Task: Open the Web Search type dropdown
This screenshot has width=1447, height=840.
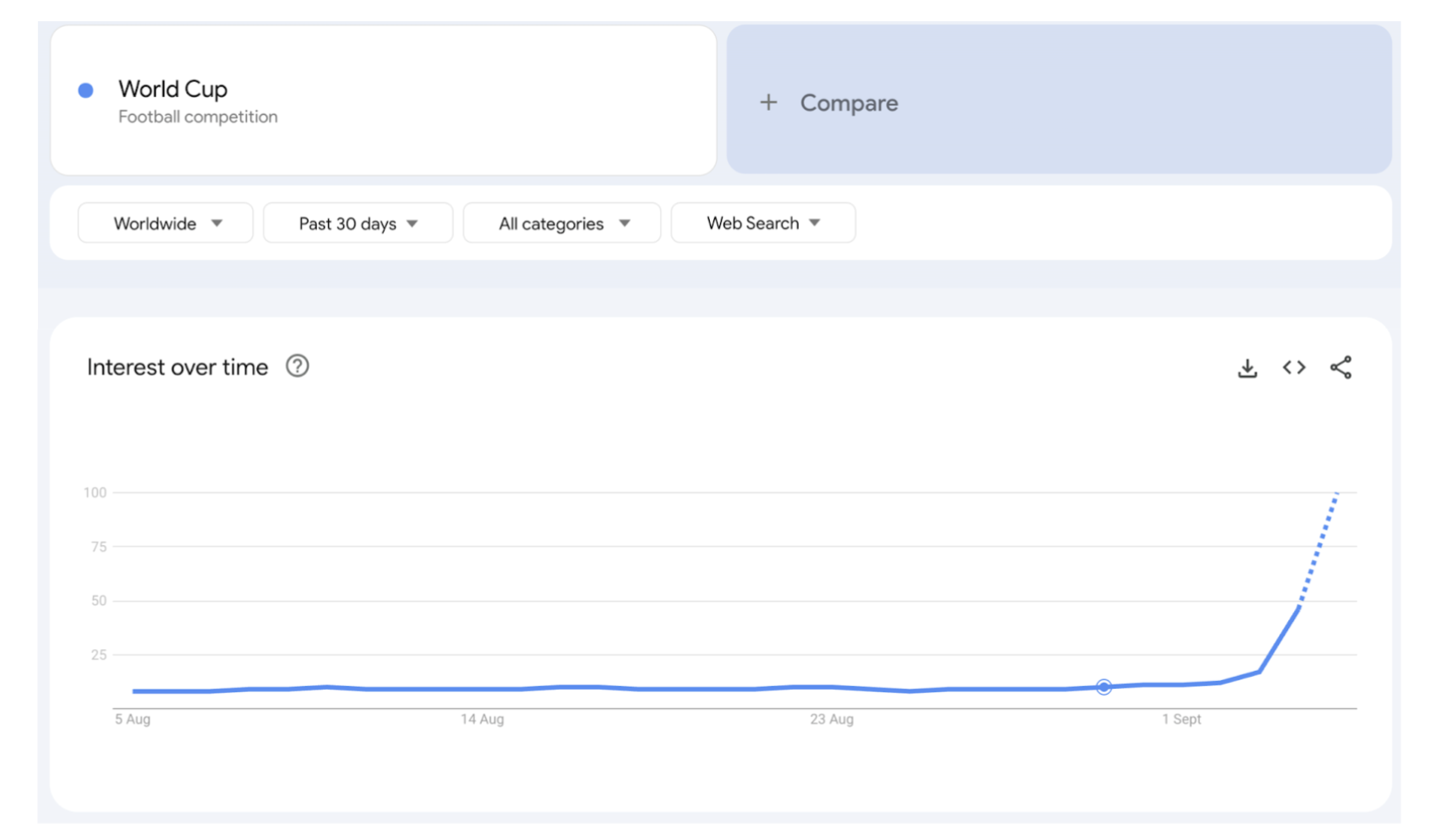Action: (x=762, y=223)
